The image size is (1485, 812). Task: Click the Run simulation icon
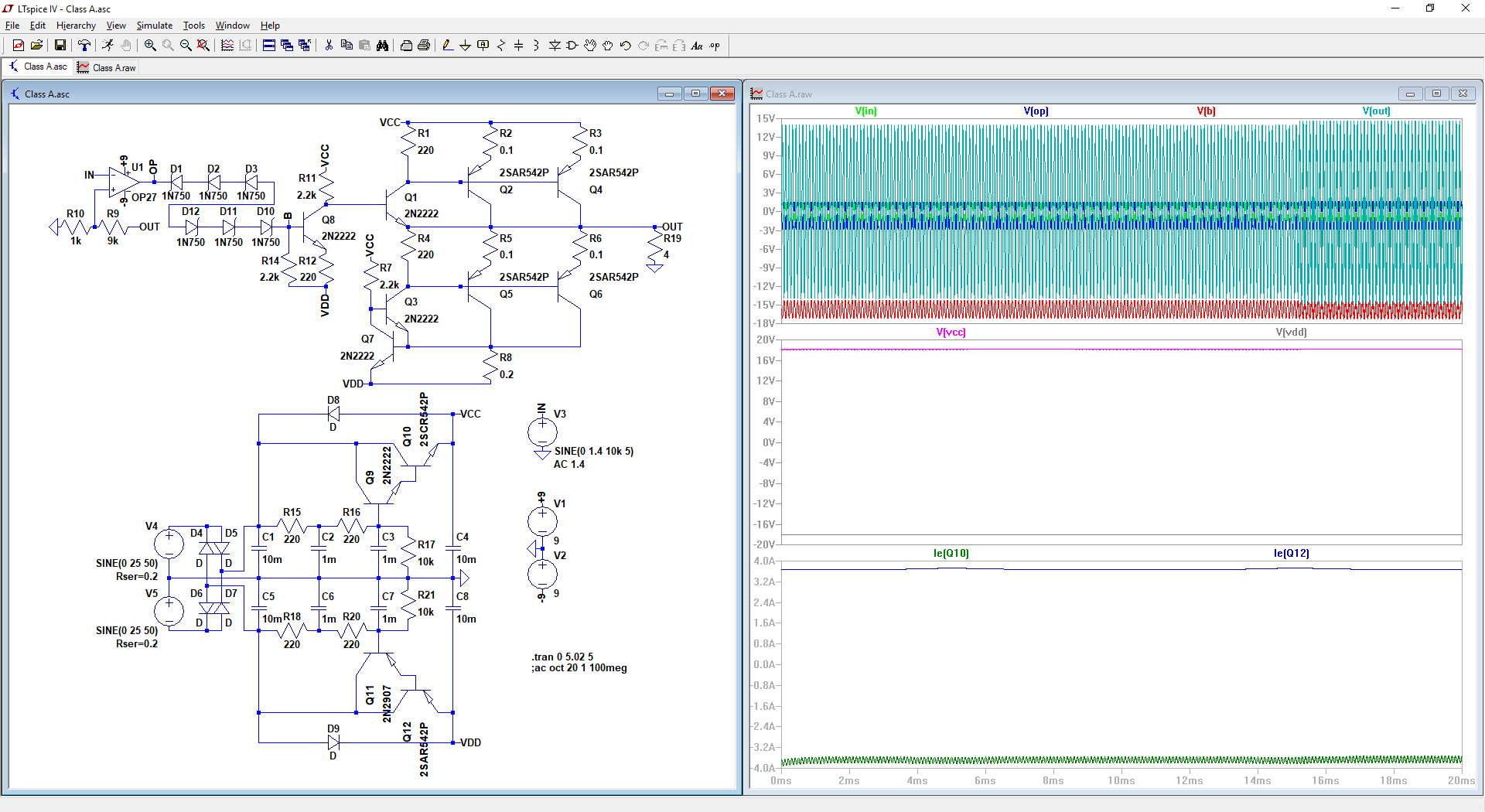pyautogui.click(x=108, y=46)
